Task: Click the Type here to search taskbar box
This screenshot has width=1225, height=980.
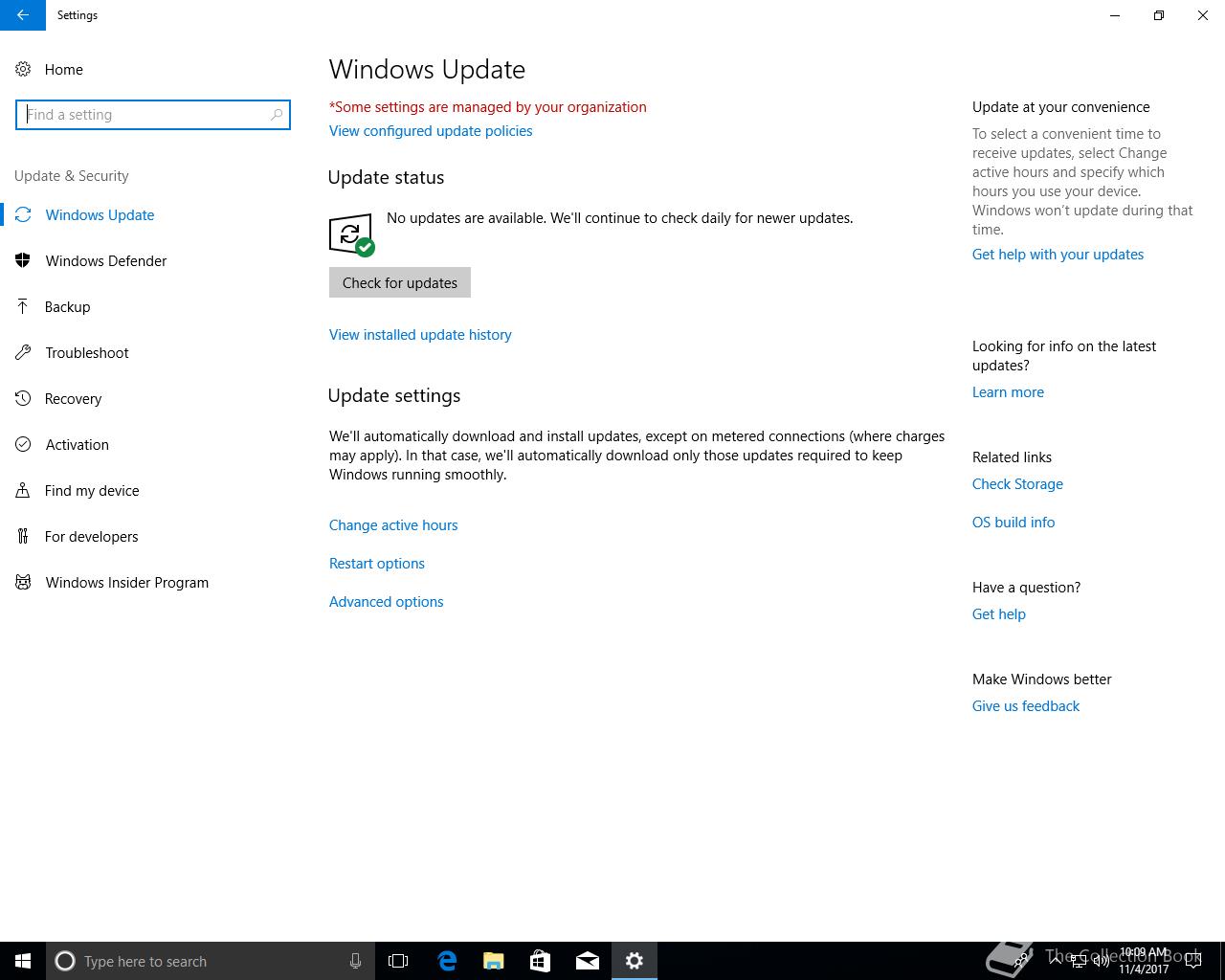Action: point(210,961)
